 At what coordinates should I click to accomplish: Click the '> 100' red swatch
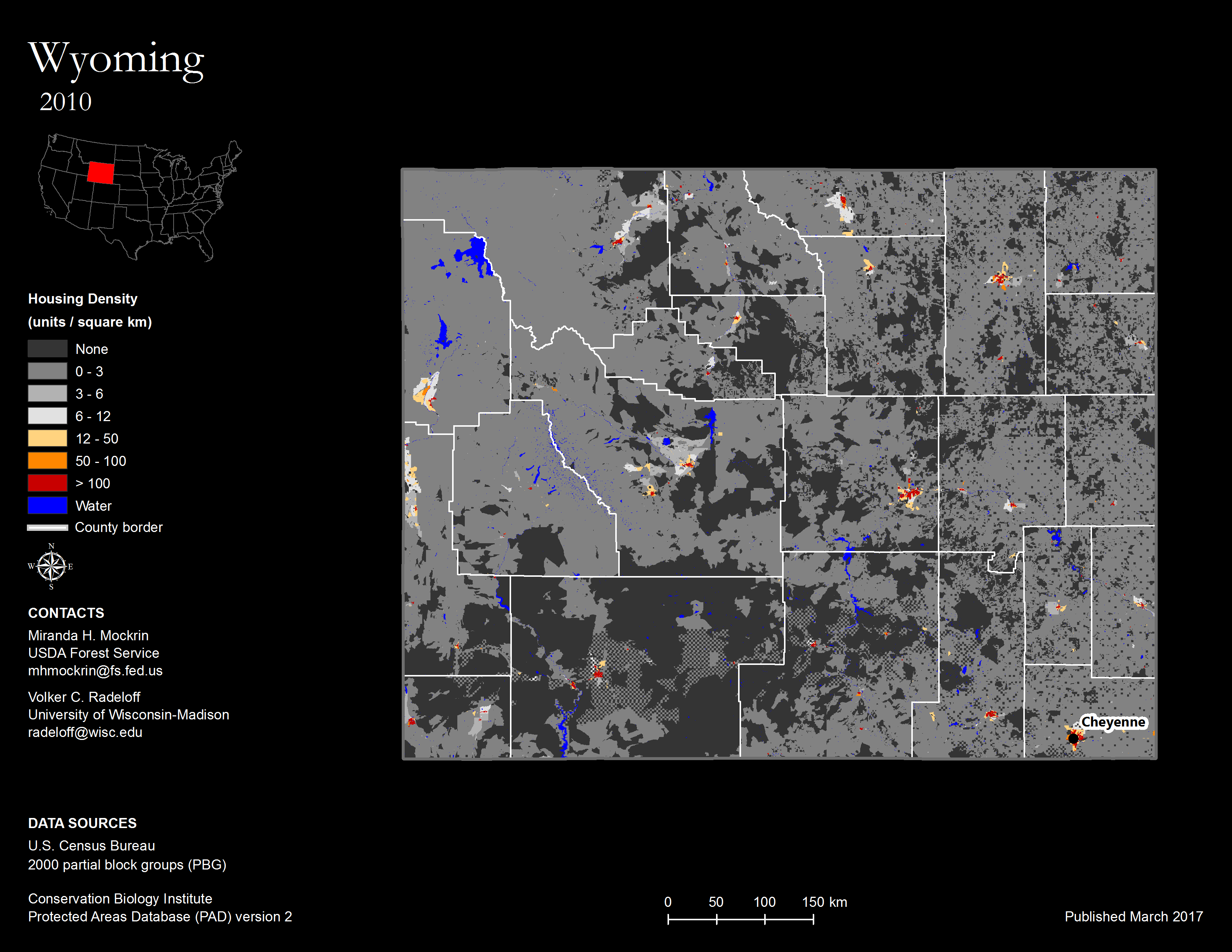tap(47, 483)
